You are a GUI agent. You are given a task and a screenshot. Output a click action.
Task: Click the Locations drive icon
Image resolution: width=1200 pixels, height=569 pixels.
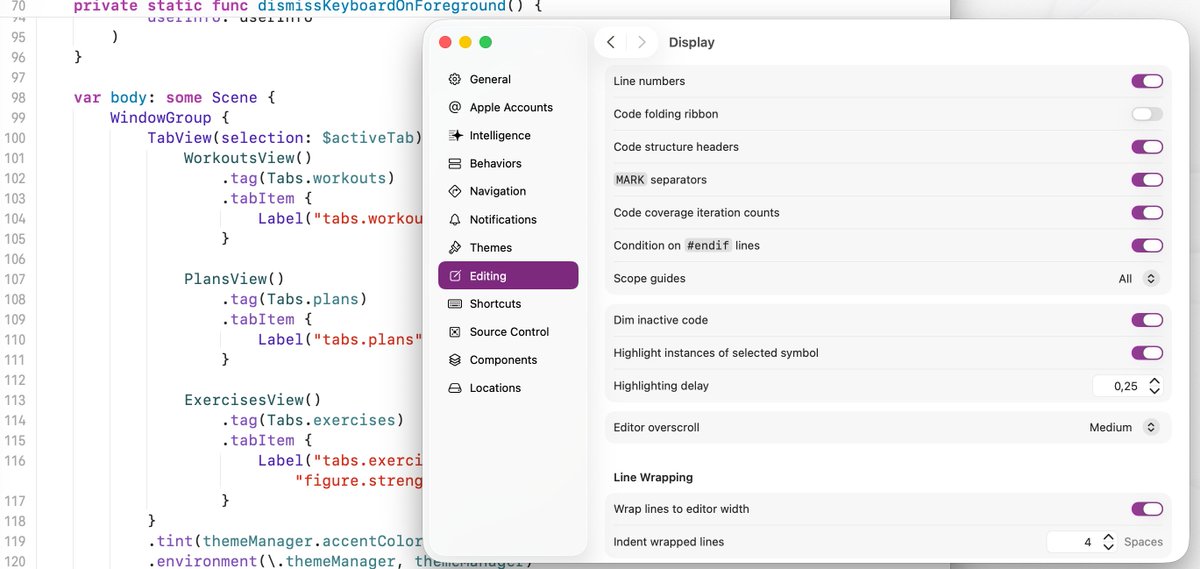[455, 387]
